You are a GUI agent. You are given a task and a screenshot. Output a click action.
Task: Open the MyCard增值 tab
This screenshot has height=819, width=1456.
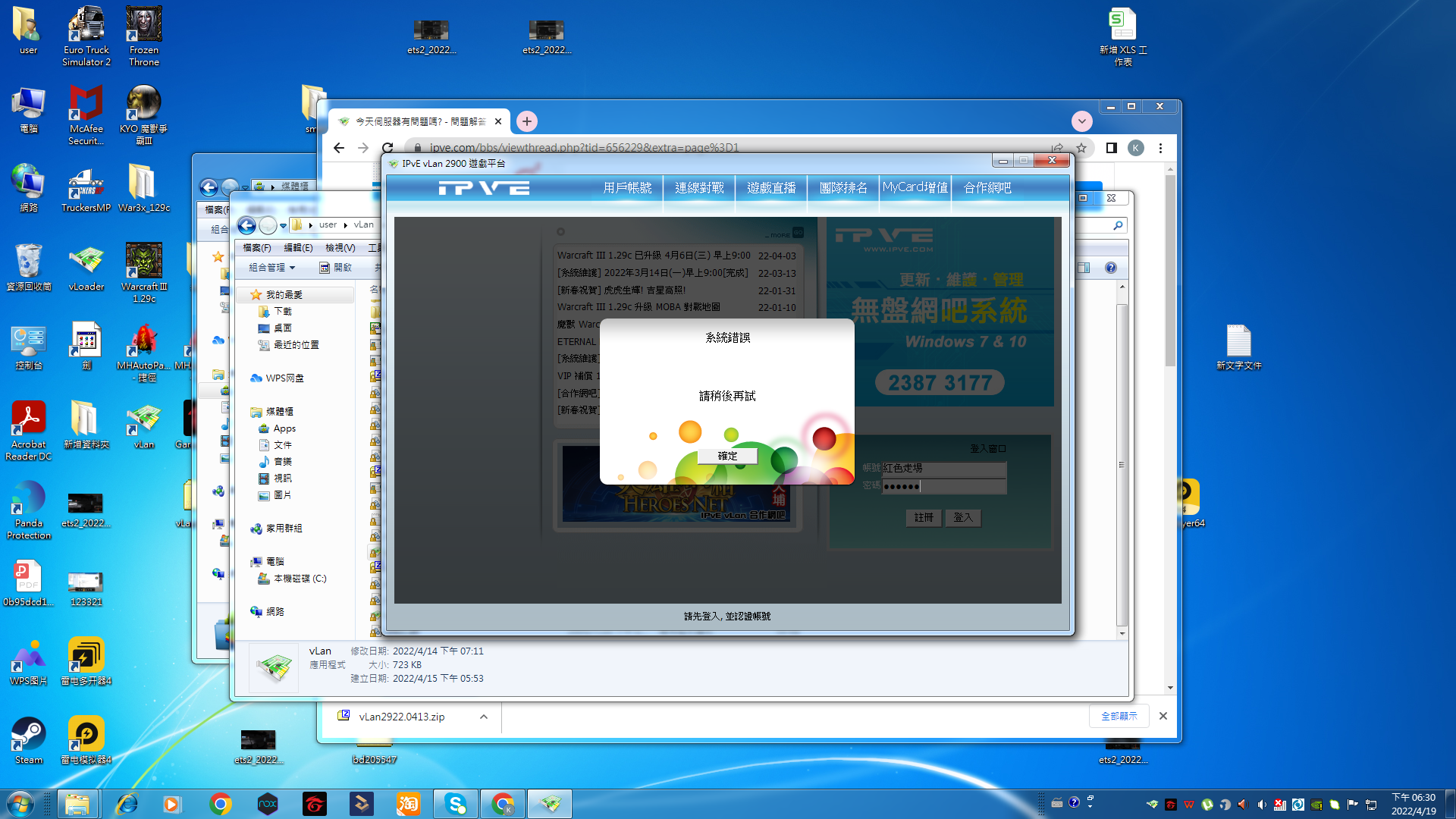coord(915,187)
